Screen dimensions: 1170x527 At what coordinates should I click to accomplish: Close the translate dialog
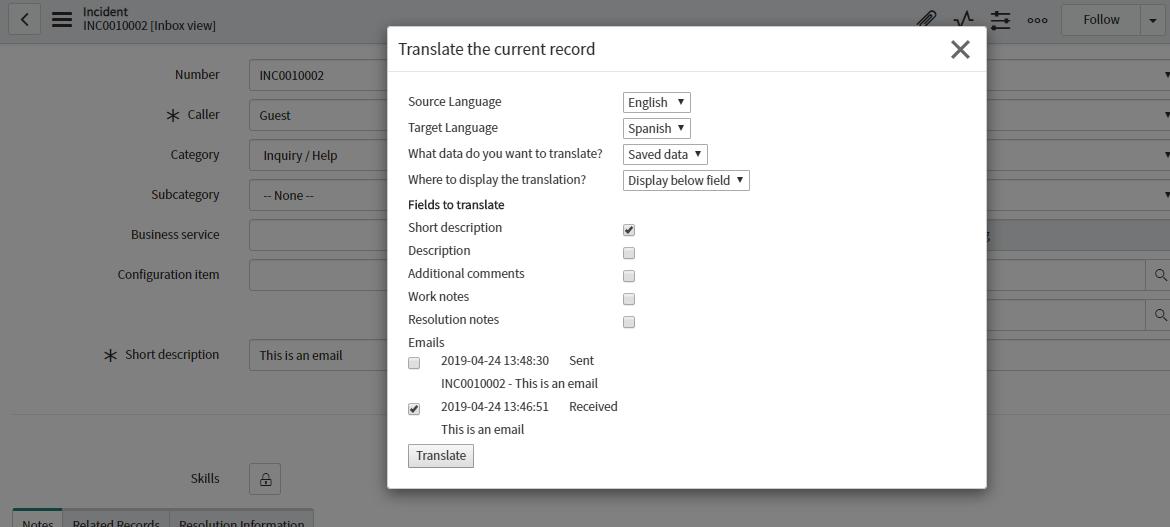[960, 50]
